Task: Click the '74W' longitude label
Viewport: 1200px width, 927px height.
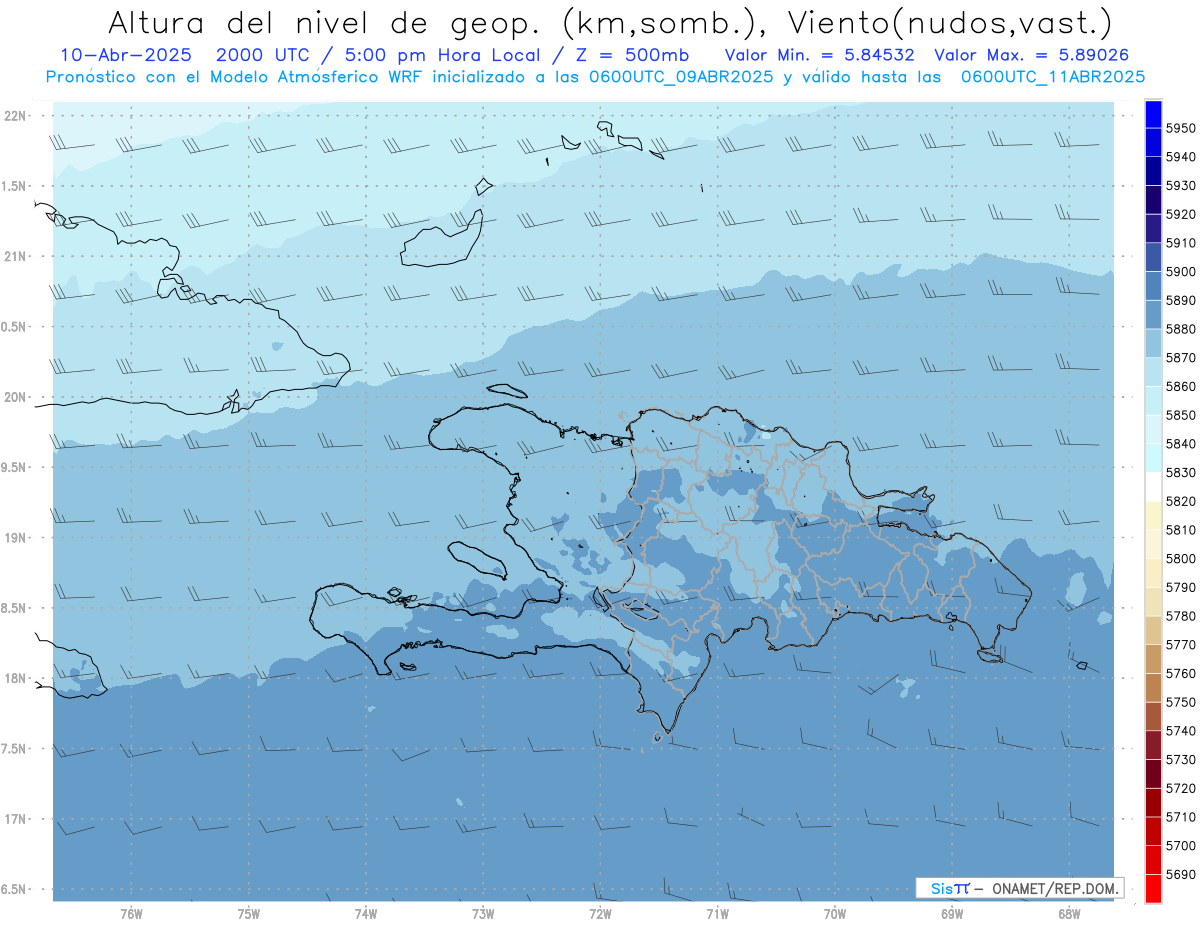Action: pyautogui.click(x=366, y=914)
